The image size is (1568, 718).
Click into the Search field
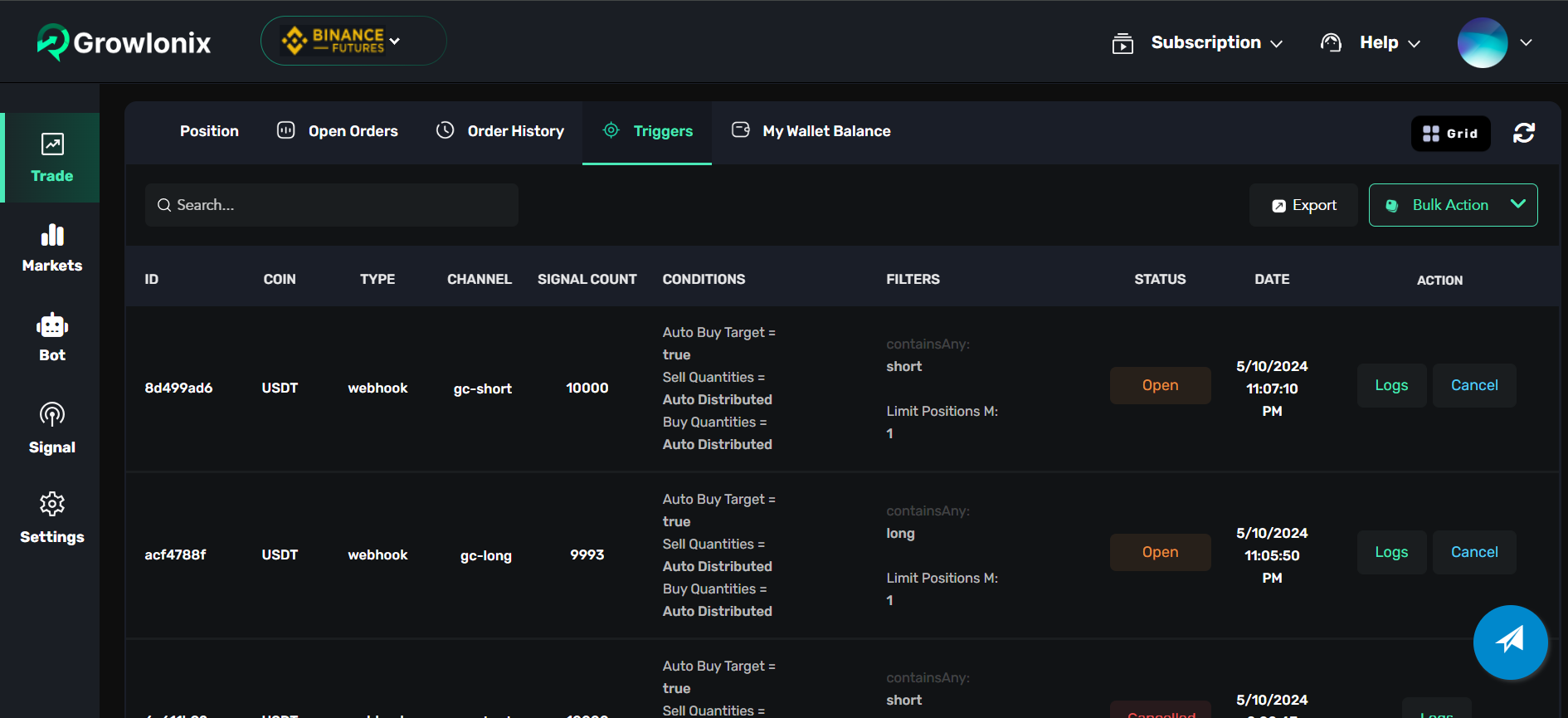(x=332, y=205)
